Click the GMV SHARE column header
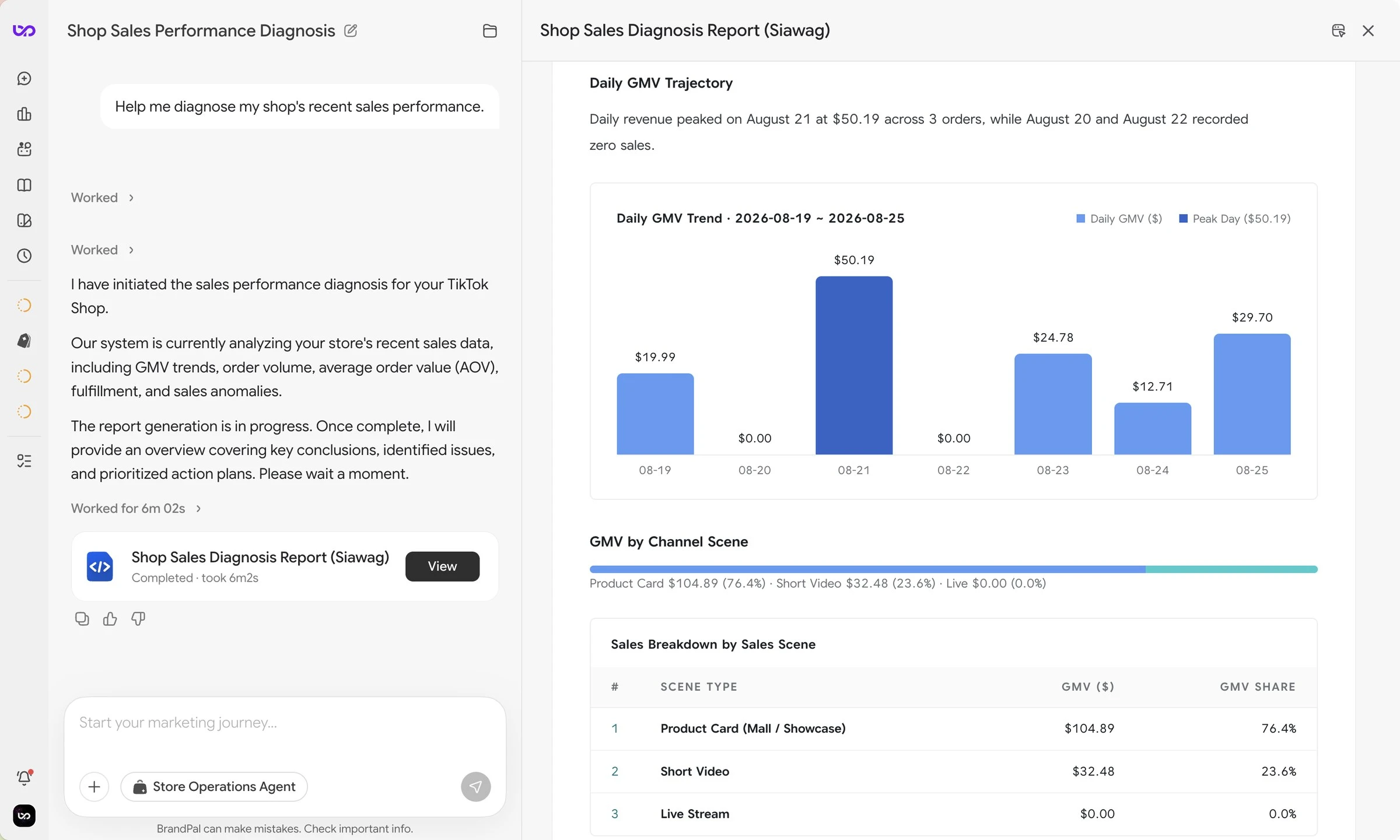Screen dimensions: 1400x840 click(x=1258, y=687)
